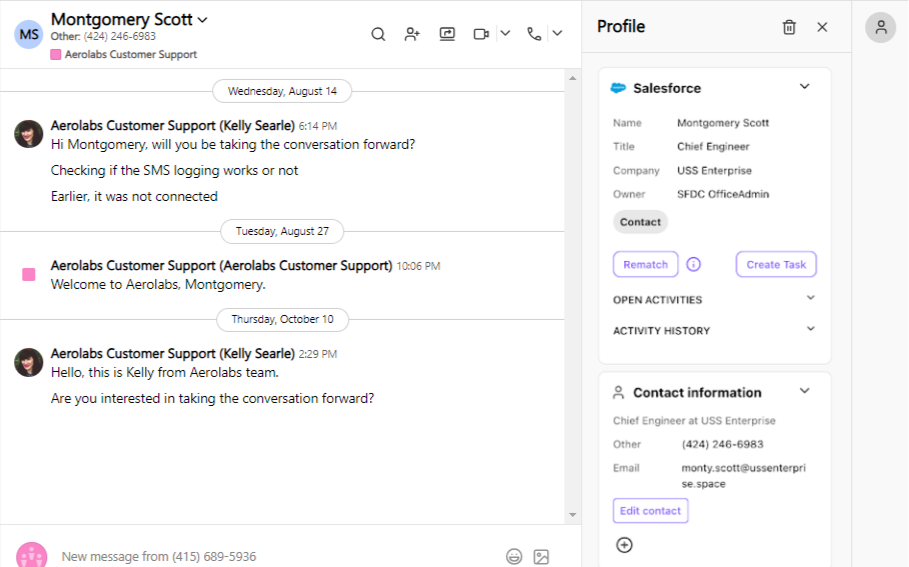This screenshot has width=909, height=567.
Task: Close the Profile panel
Action: [822, 27]
